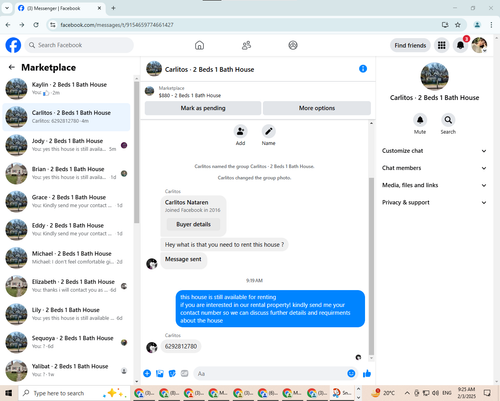This screenshot has width=500, height=401.
Task: Open the notifications bell
Action: 460,45
